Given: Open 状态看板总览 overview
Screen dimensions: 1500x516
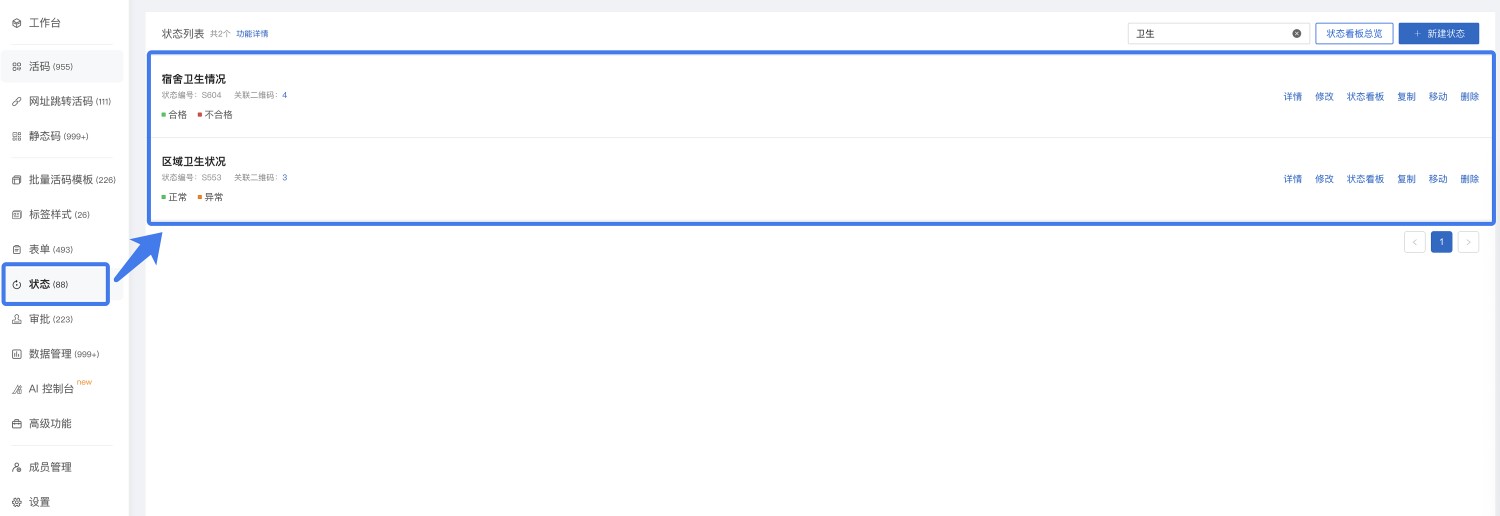Looking at the screenshot, I should (x=1354, y=34).
